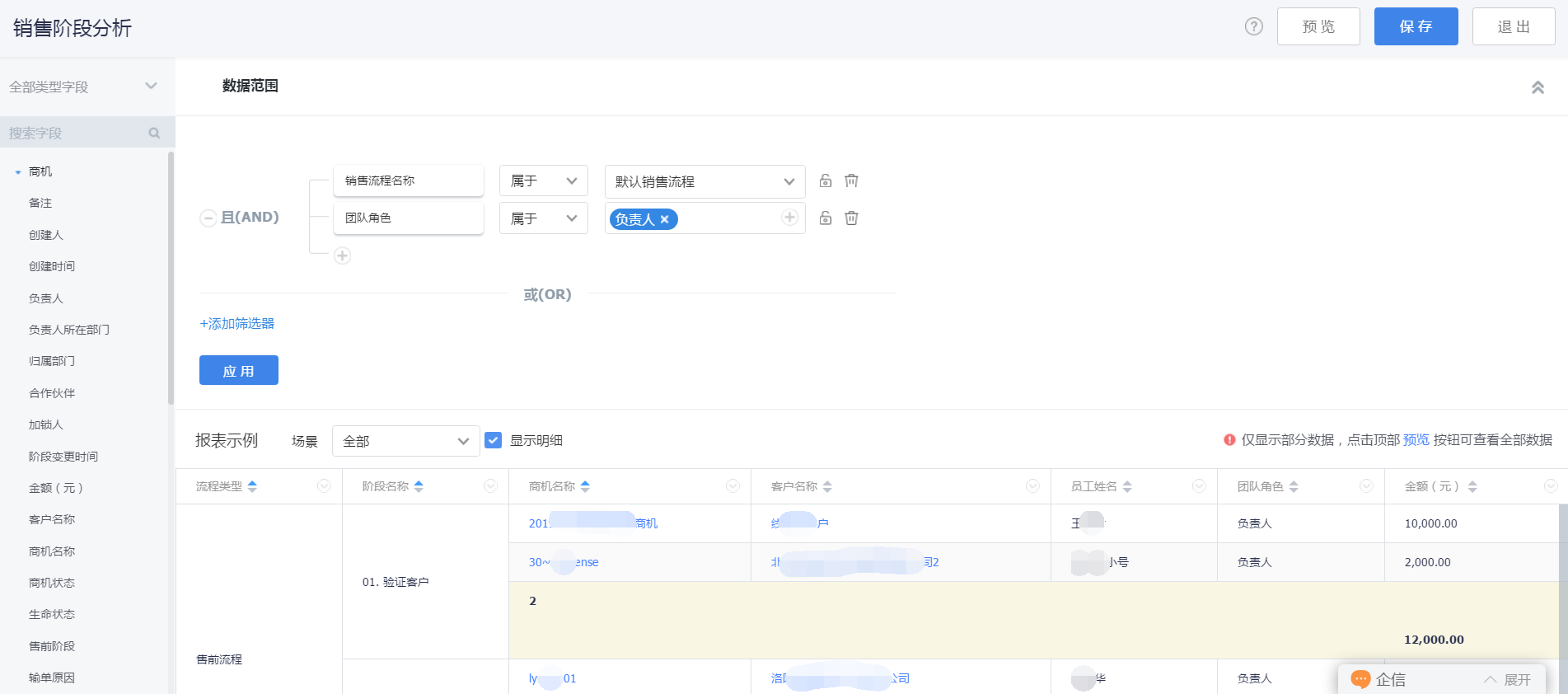Open the help question mark icon

tap(1253, 26)
